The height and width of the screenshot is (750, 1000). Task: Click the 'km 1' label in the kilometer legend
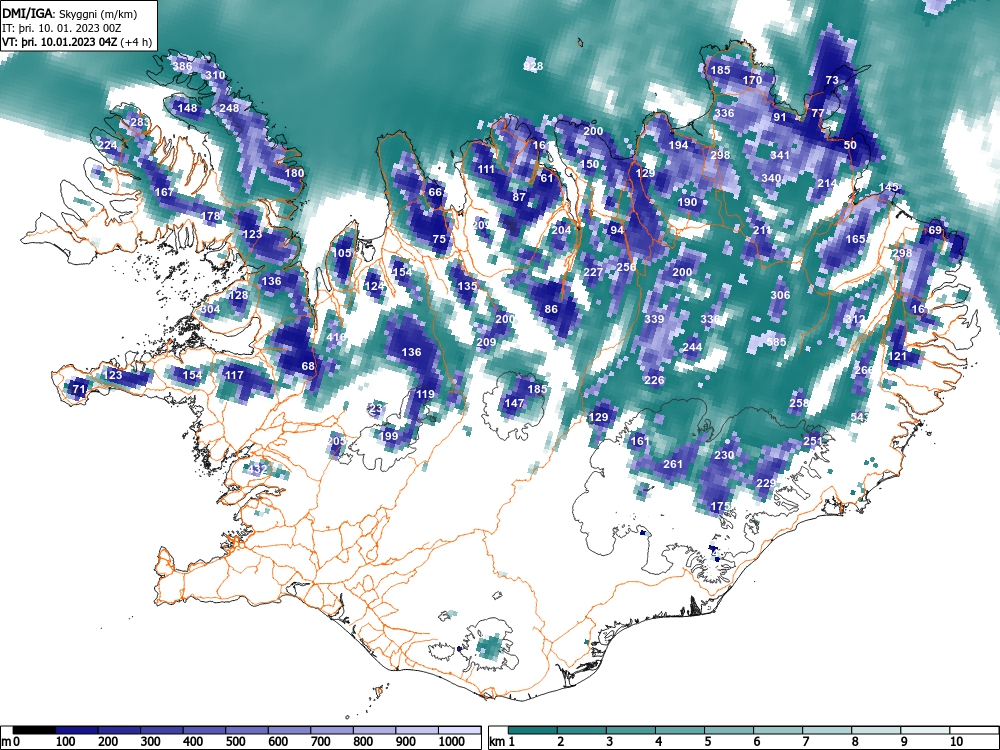pos(501,742)
